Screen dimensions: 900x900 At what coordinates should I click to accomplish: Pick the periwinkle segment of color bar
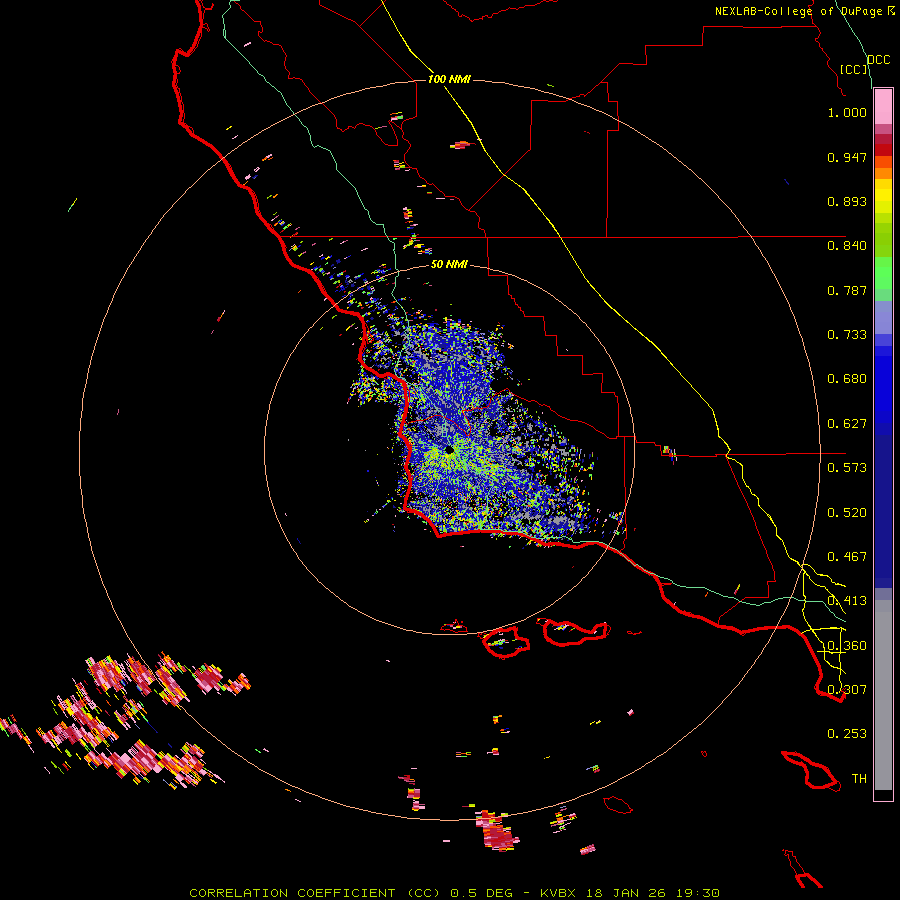[883, 317]
